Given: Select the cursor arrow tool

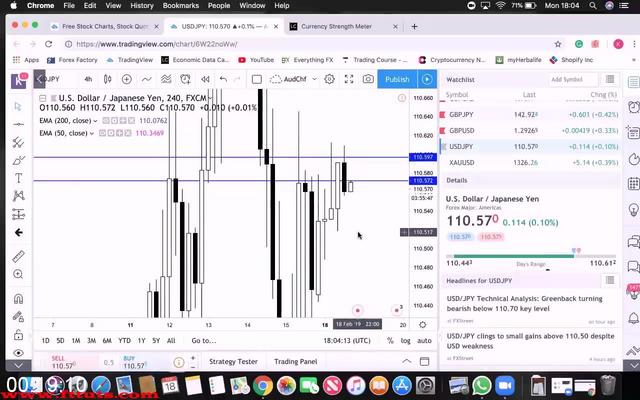Looking at the screenshot, I should 18,106.
